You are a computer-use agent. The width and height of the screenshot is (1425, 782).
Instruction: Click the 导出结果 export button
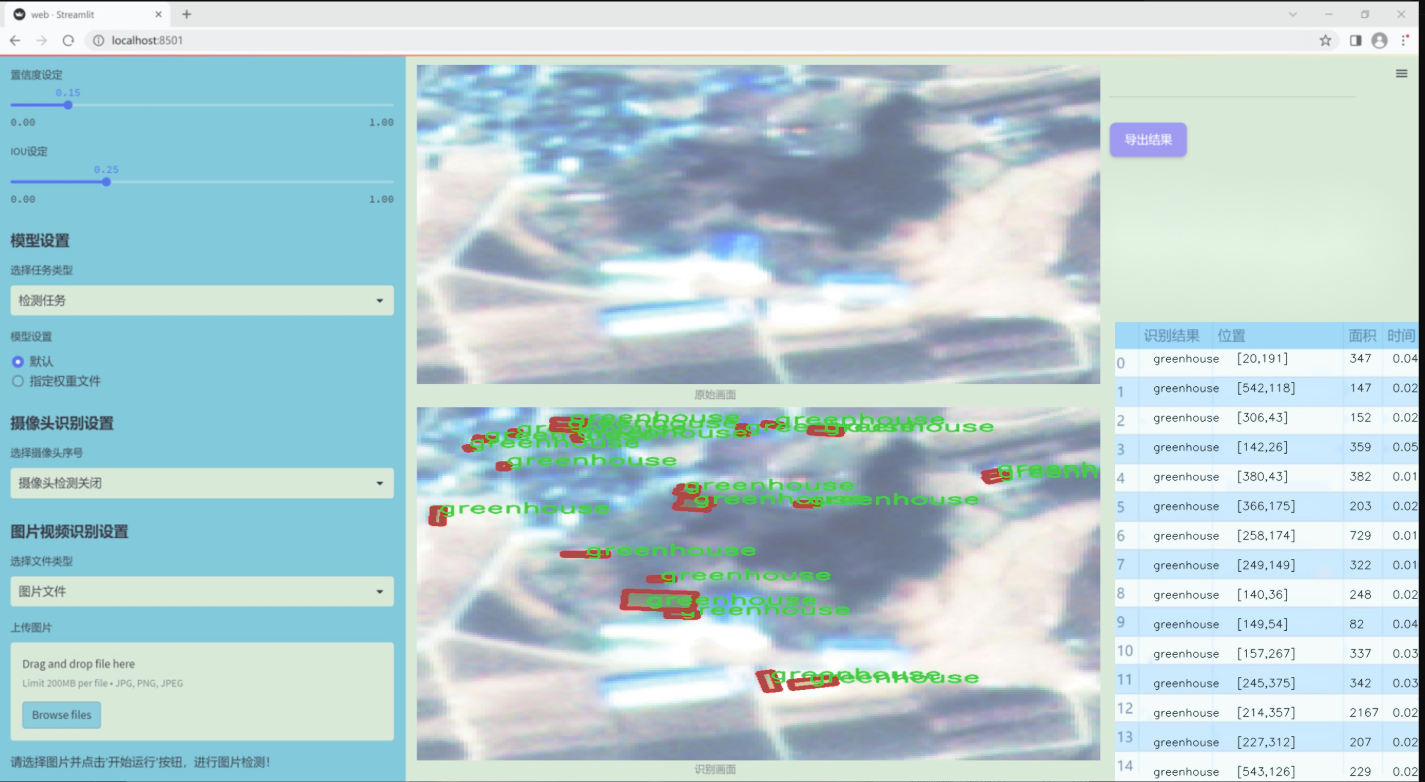[x=1148, y=140]
